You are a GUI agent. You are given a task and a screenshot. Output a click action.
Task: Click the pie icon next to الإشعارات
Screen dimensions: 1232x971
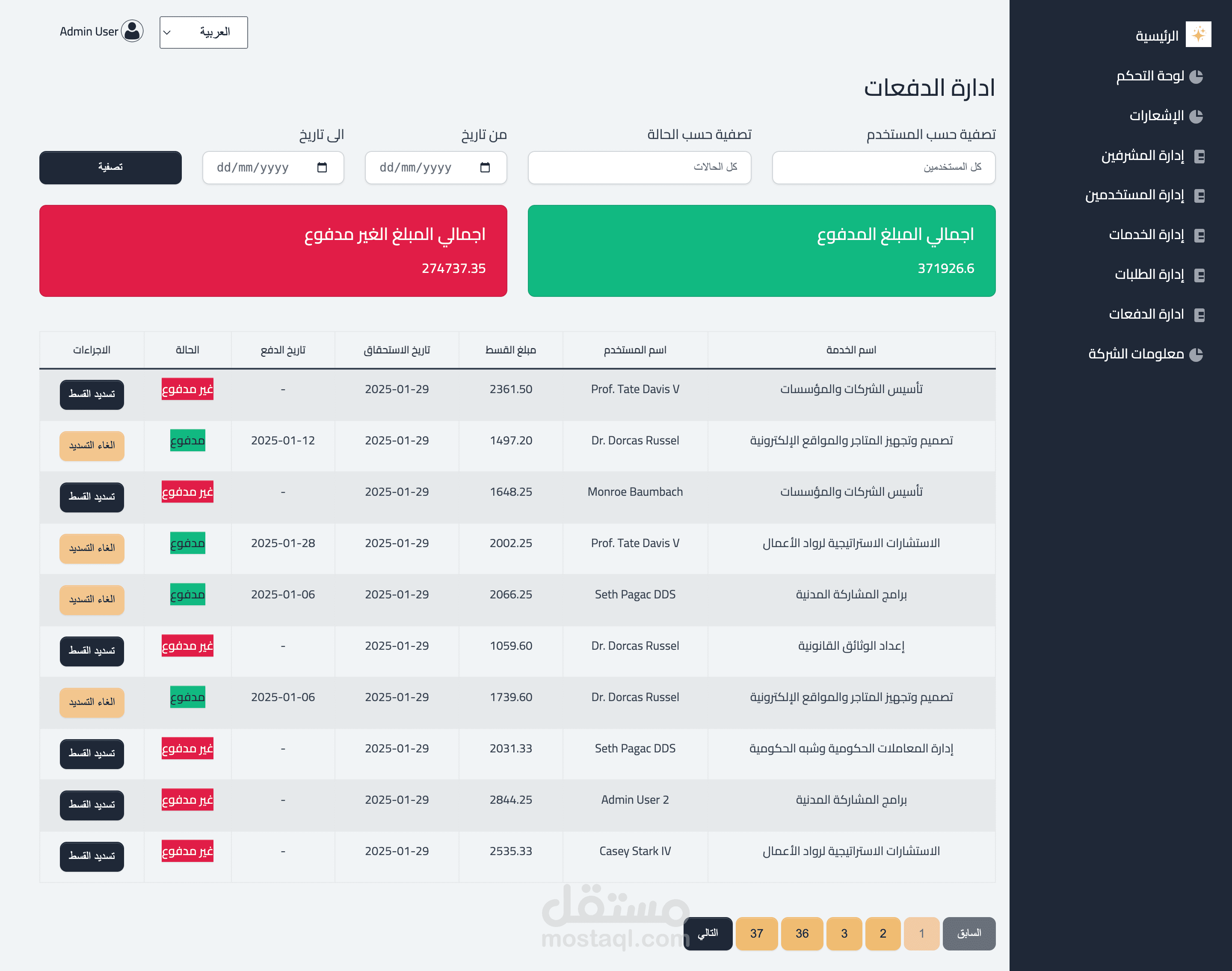click(x=1196, y=116)
